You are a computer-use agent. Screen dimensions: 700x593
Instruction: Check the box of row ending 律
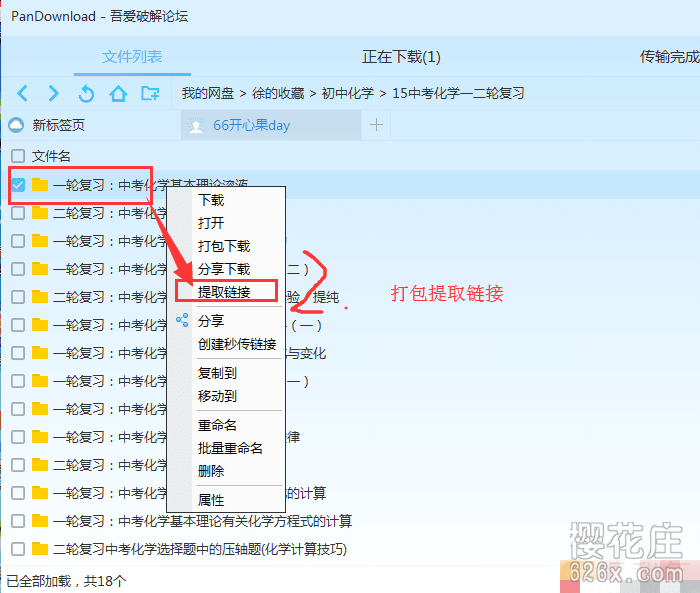(18, 437)
